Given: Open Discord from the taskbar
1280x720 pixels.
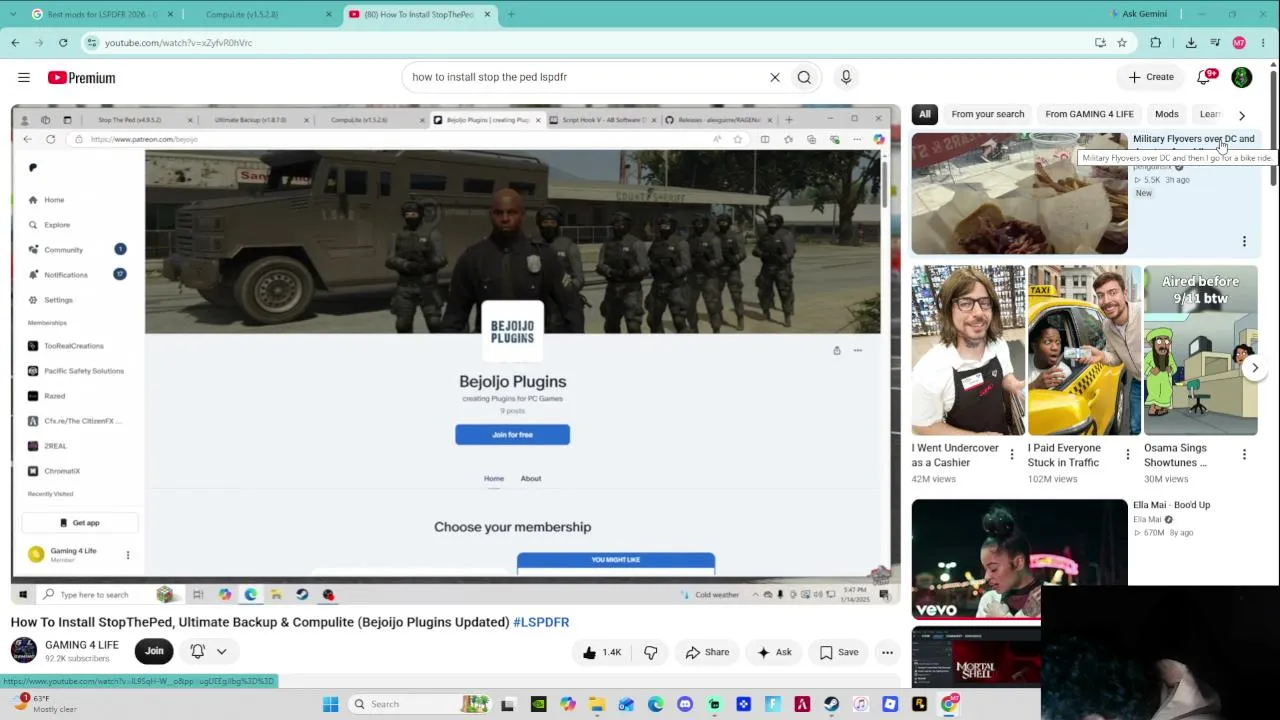Looking at the screenshot, I should [685, 704].
